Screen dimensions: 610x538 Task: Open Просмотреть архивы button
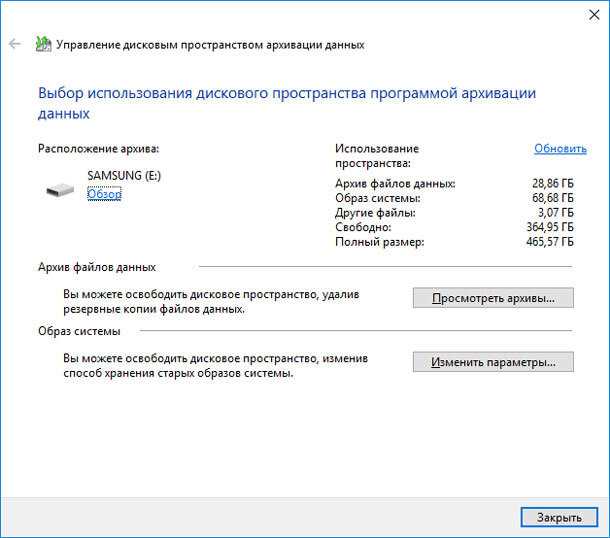tap(493, 298)
